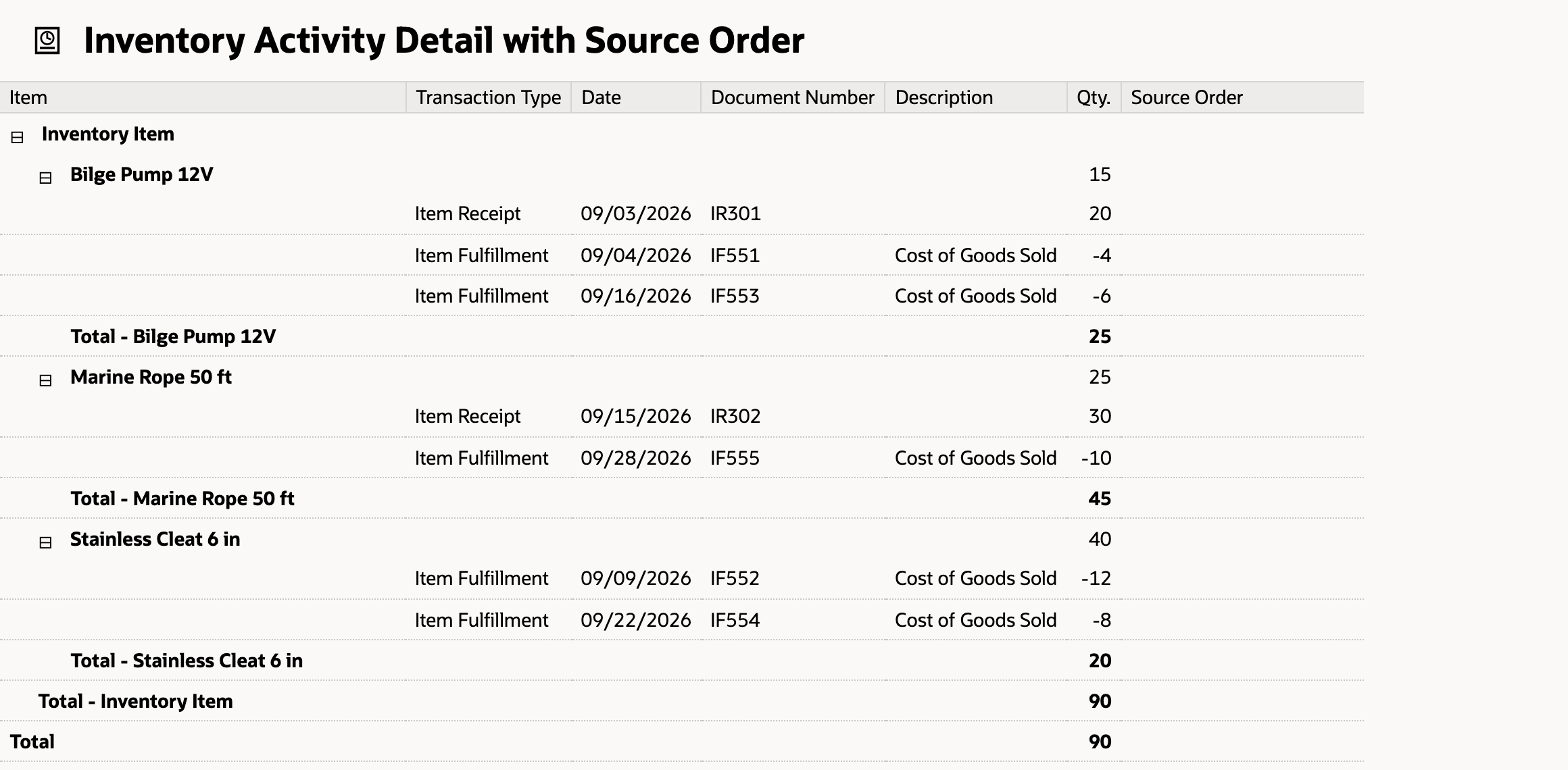Open document IR301
The width and height of the screenshot is (1568, 770).
point(735,213)
